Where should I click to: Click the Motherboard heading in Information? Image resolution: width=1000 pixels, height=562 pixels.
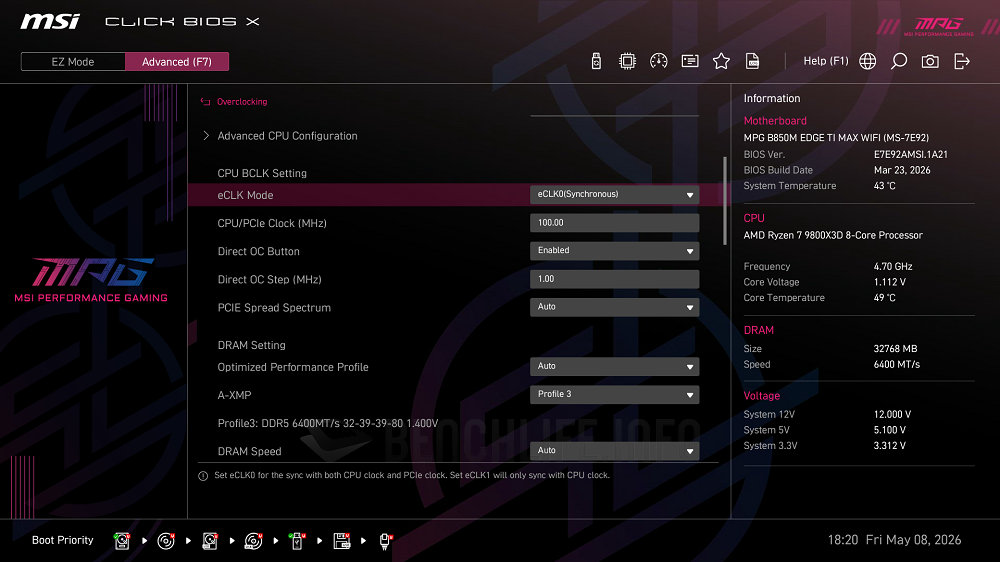point(775,121)
